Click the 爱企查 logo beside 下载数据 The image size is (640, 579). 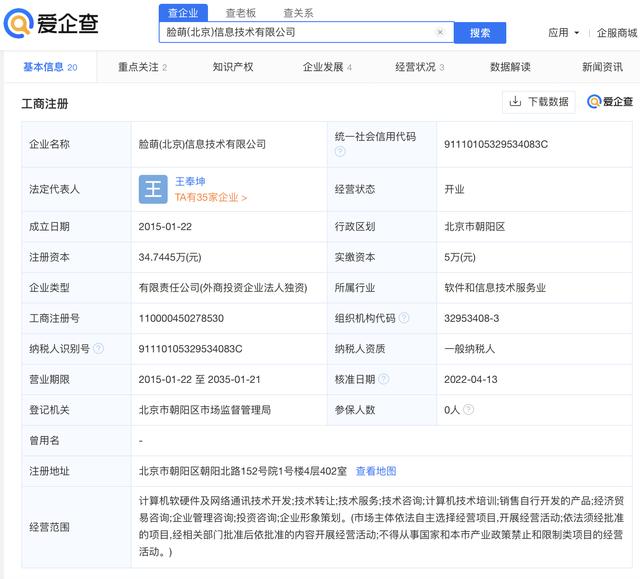click(x=610, y=102)
